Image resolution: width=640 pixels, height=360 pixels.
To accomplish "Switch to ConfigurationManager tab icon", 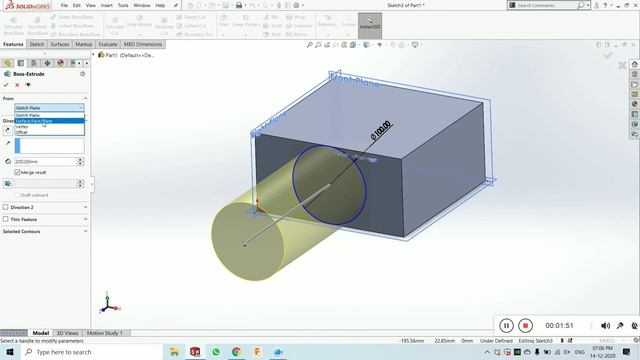I will coord(34,63).
